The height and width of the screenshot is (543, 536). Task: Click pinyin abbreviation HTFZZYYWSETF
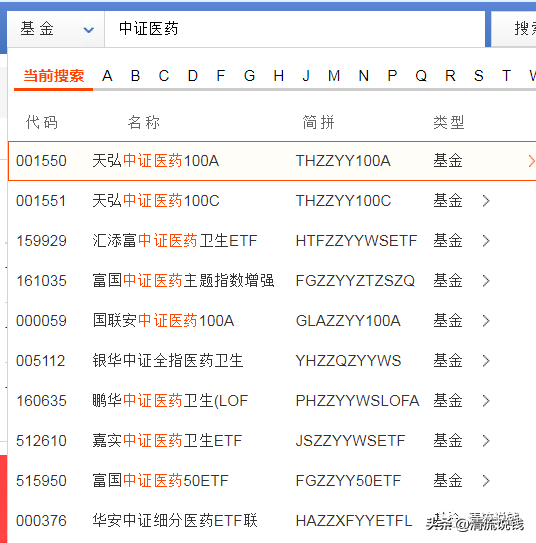[x=356, y=241]
